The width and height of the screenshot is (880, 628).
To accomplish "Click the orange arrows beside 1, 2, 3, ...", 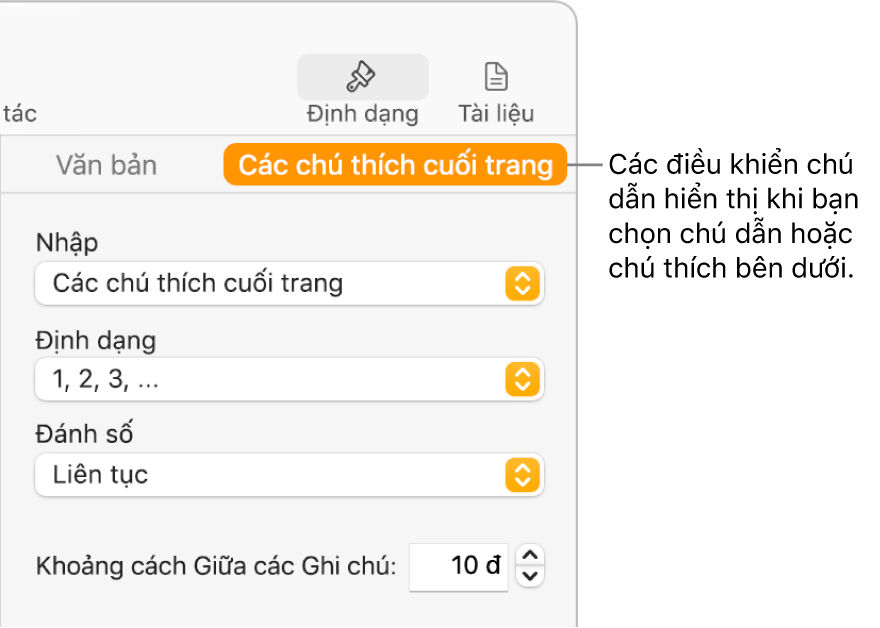I will point(522,379).
